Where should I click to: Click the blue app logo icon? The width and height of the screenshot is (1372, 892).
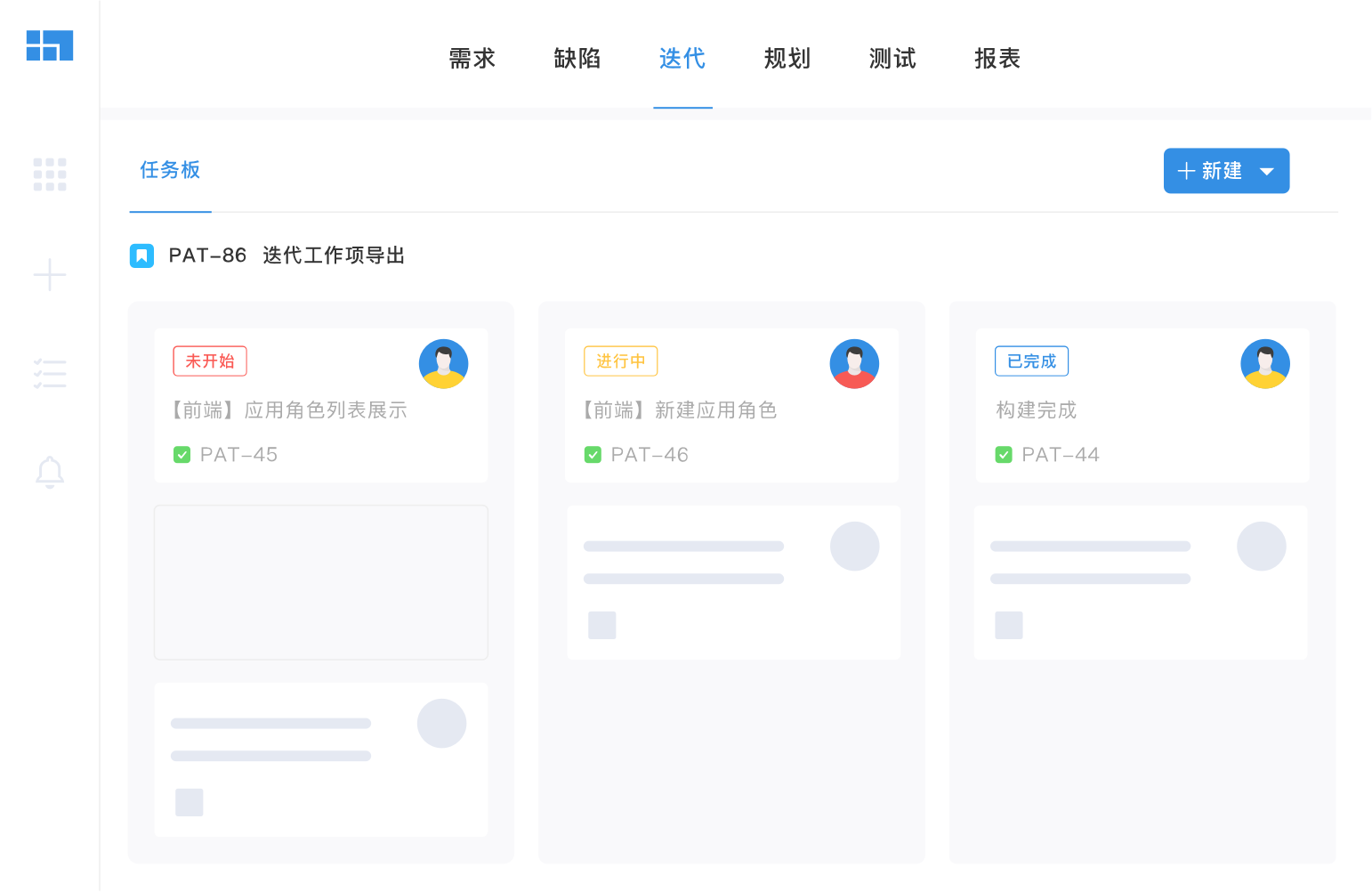50,45
